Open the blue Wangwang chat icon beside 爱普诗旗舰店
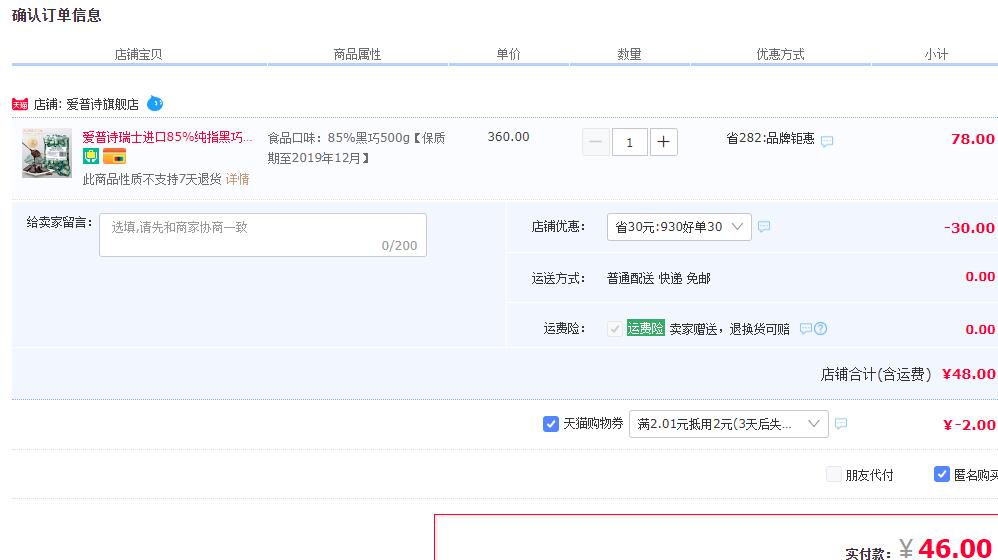 (155, 103)
